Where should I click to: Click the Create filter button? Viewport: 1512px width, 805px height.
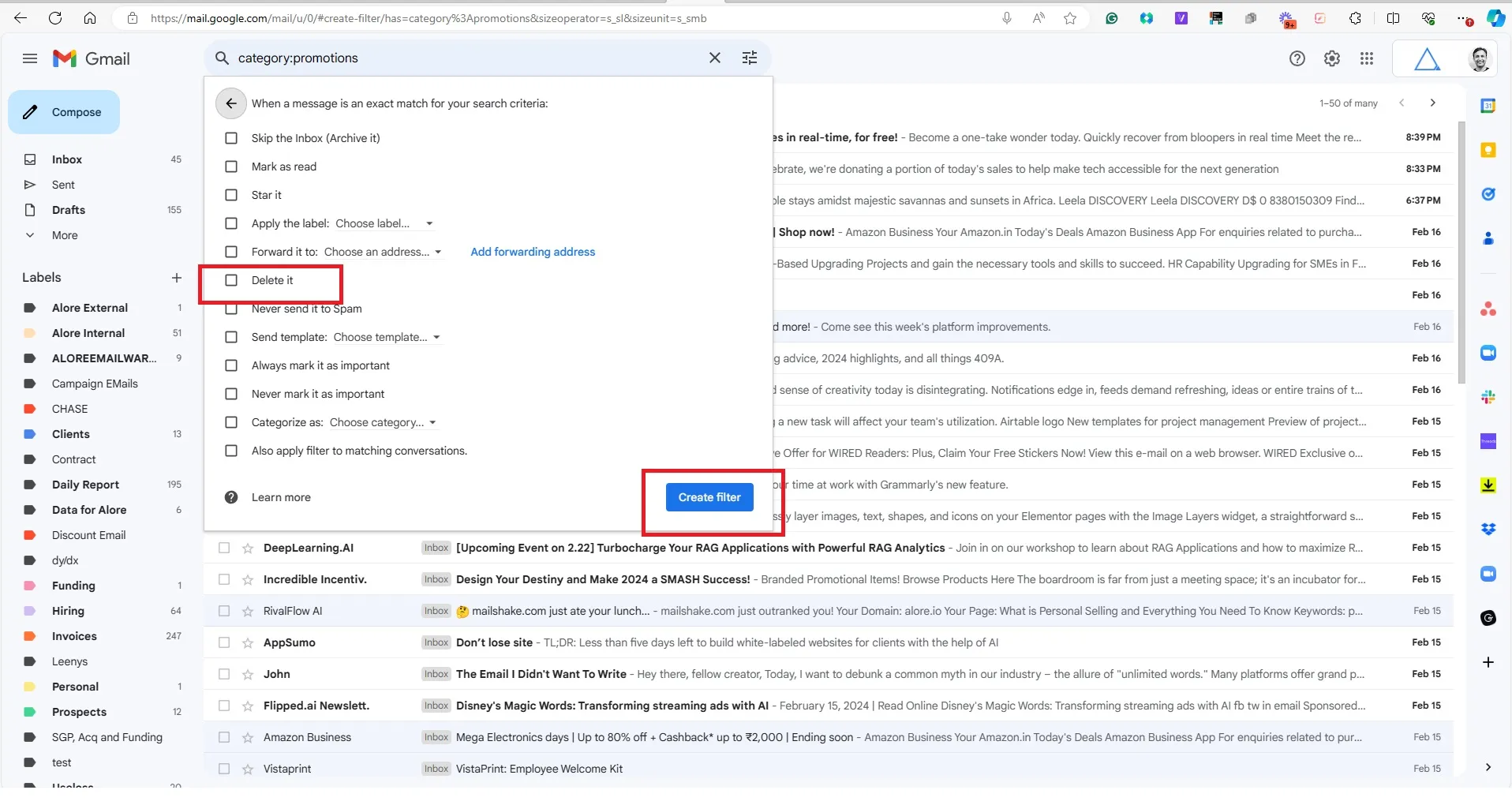coord(709,497)
